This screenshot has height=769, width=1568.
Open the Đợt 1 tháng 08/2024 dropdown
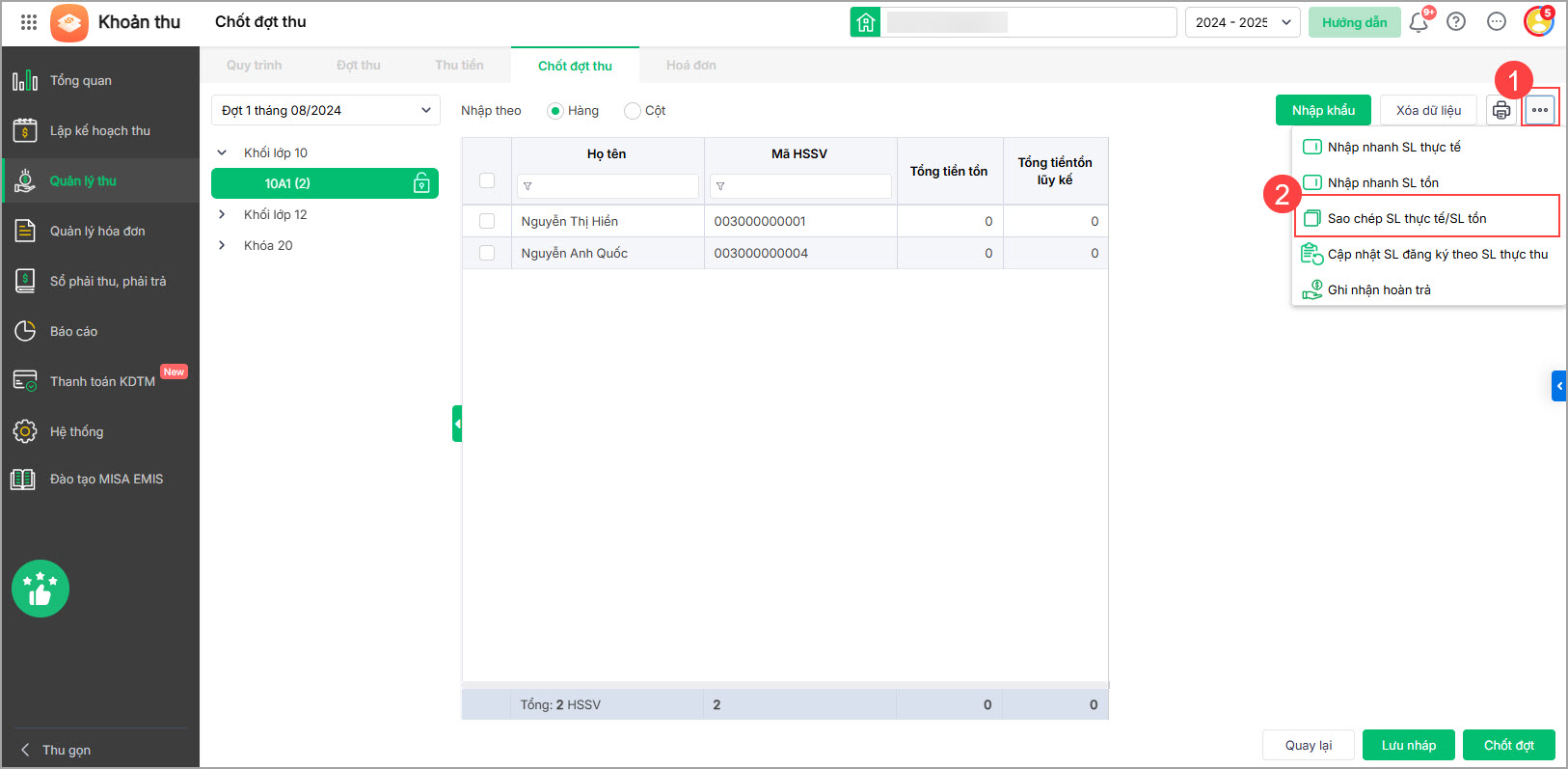click(326, 110)
